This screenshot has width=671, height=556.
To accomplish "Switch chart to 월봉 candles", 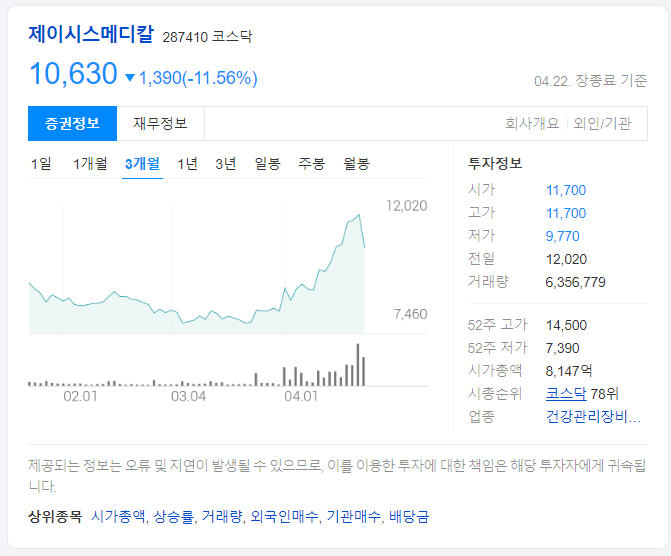I will click(x=356, y=164).
